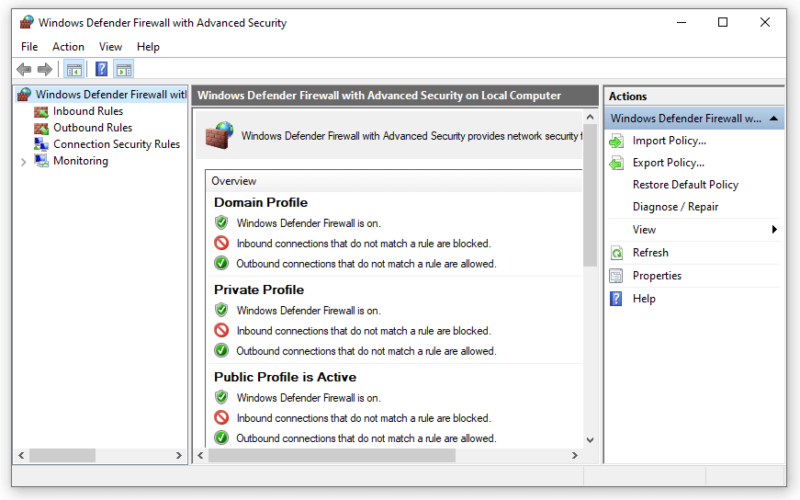Open the File menu
Image resolution: width=800 pixels, height=500 pixels.
tap(30, 47)
